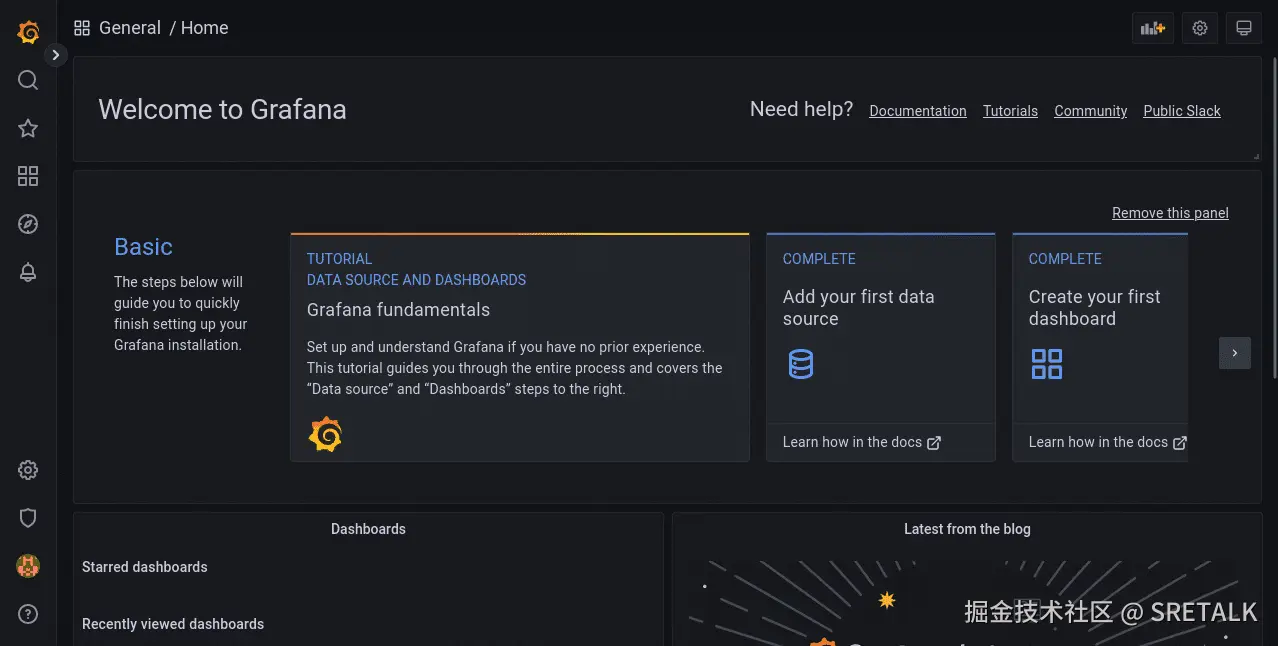
Task: Expand the sidebar navigation menu arrow
Action: tap(56, 55)
